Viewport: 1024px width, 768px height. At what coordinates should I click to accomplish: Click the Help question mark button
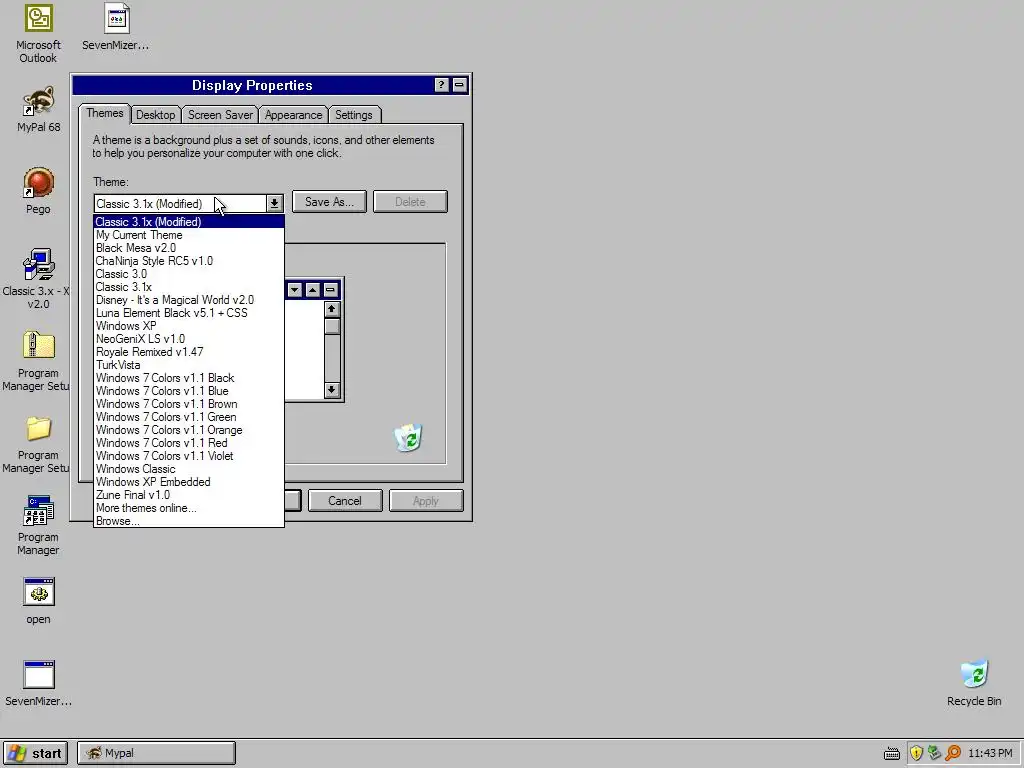(441, 85)
